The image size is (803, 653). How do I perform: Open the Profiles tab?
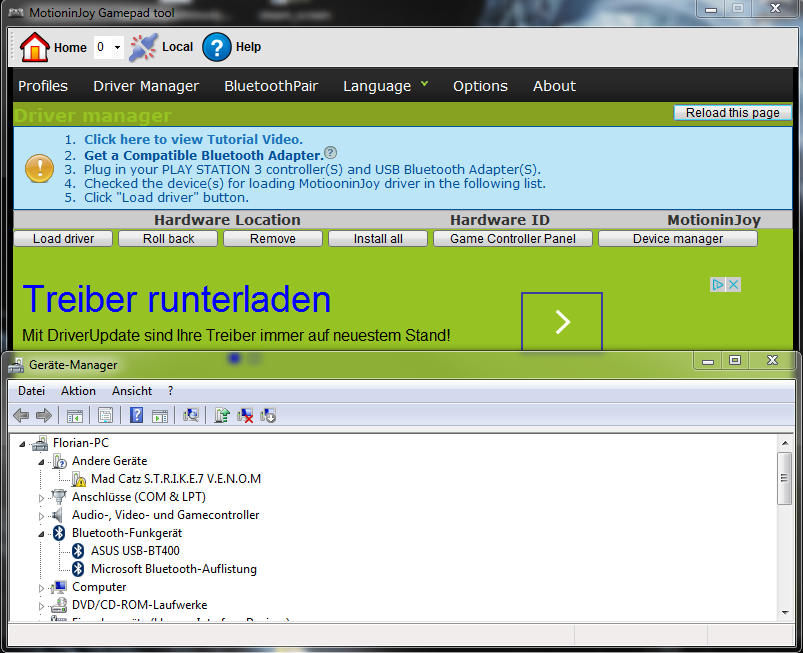pyautogui.click(x=43, y=86)
